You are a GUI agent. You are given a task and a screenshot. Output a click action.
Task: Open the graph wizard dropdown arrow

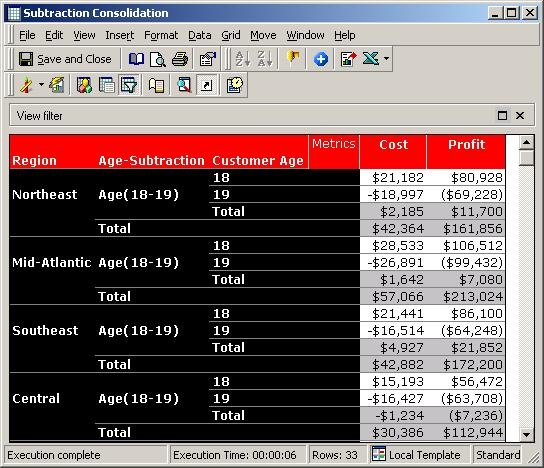41,85
